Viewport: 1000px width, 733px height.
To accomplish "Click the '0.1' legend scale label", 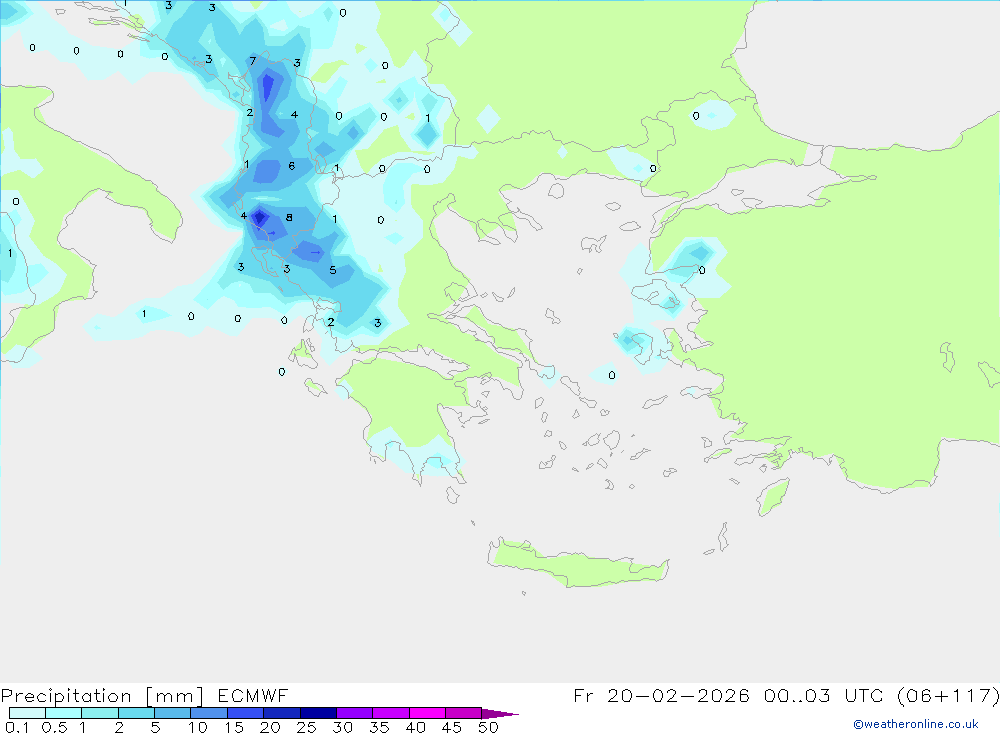I will coord(17,727).
